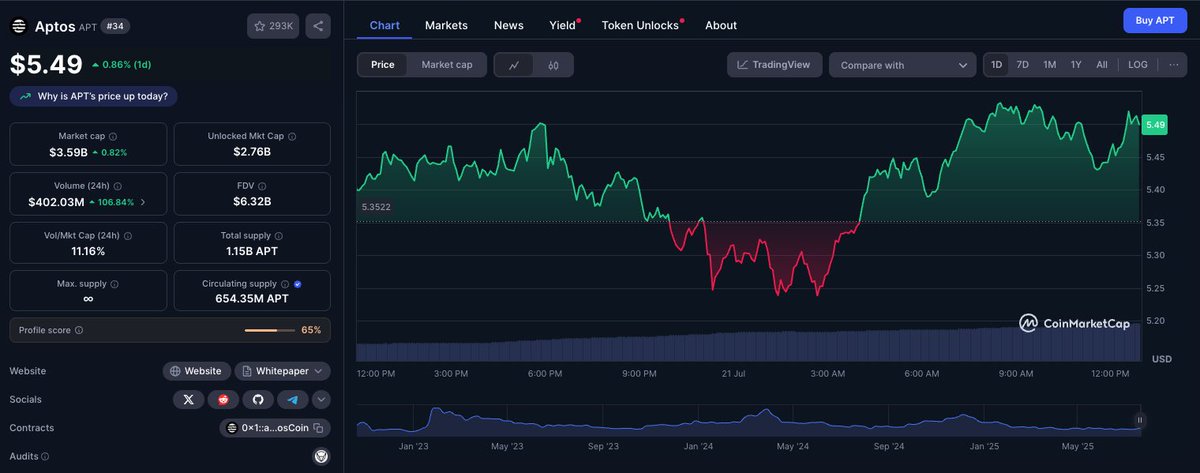
Task: Click Why is APT's price up today
Action: (x=95, y=97)
